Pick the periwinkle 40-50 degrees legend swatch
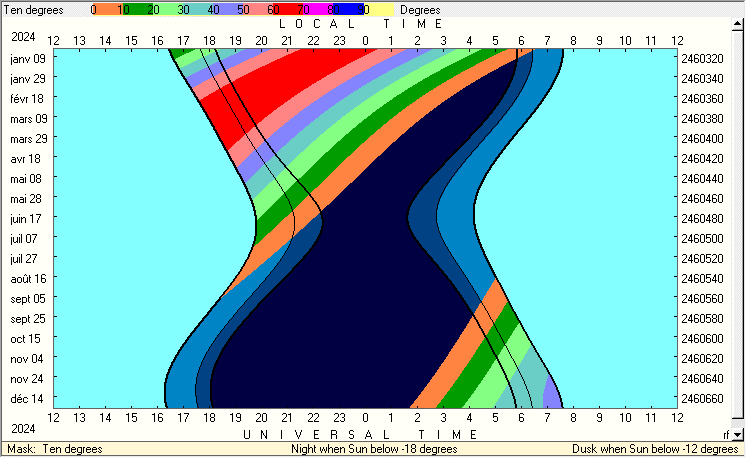 point(227,10)
